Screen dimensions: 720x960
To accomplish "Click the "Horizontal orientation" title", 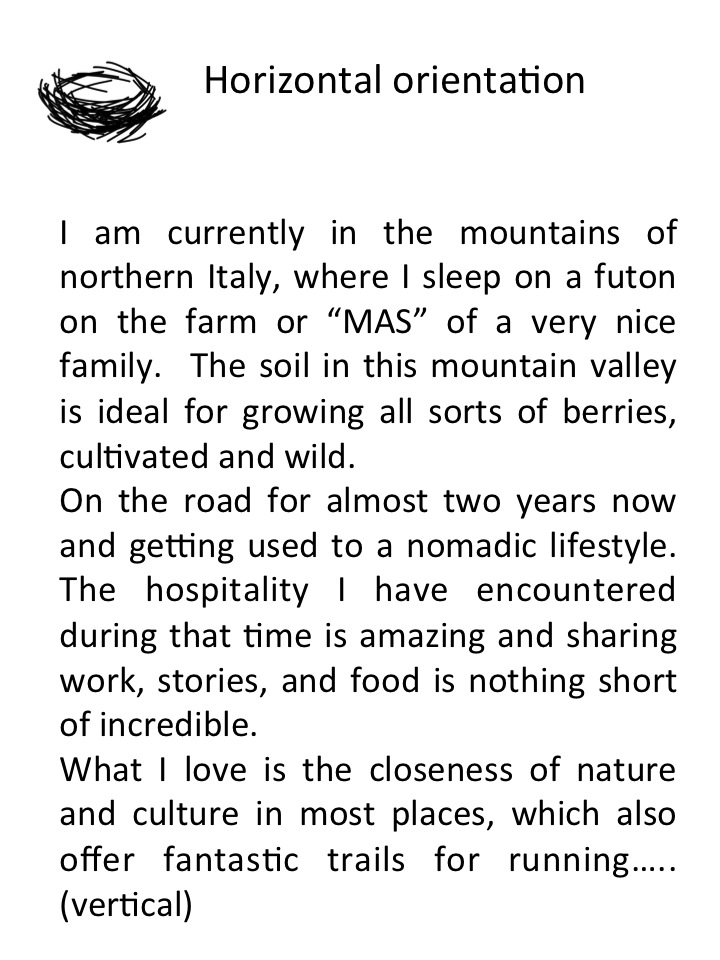I will click(x=394, y=80).
